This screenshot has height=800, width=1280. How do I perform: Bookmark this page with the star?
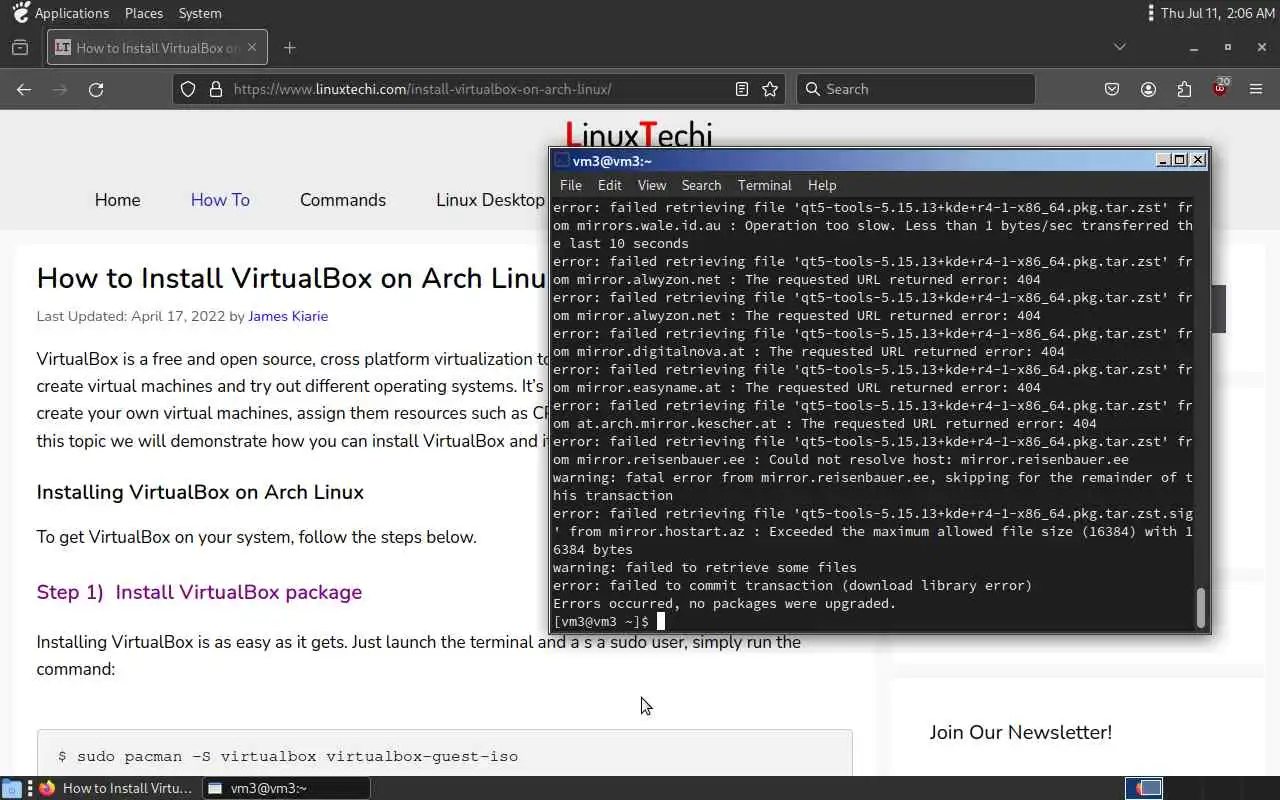(x=770, y=89)
